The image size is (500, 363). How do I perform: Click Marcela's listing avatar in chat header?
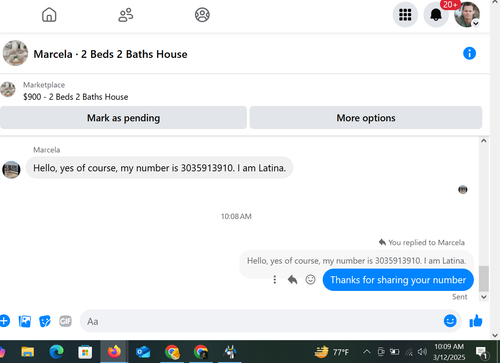pos(15,53)
